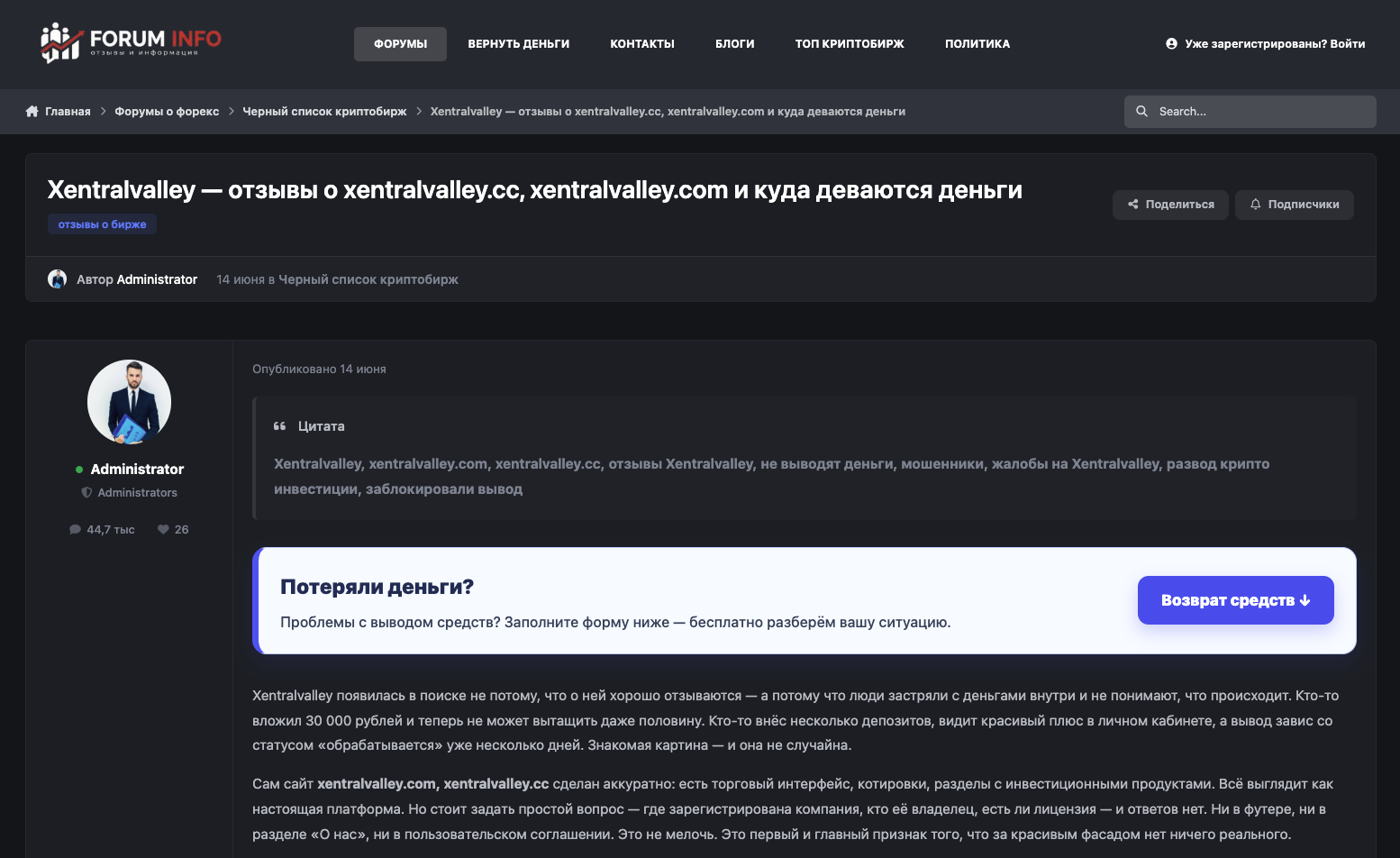Click the Administrators group label
Image resolution: width=1400 pixels, height=858 pixels.
tap(137, 493)
